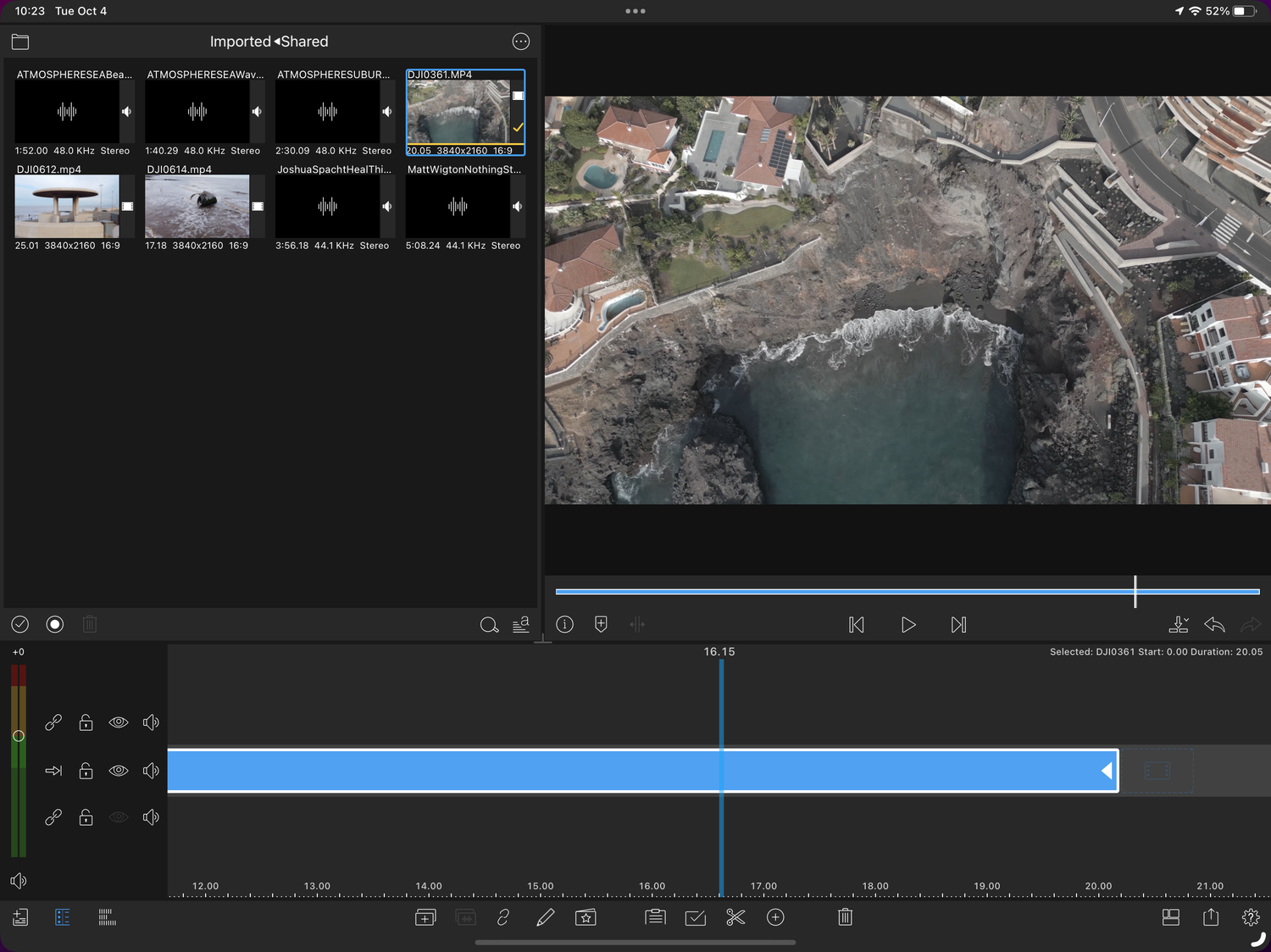This screenshot has height=952, width=1271.
Task: Delete the selected clip using the timeline trash
Action: (845, 917)
